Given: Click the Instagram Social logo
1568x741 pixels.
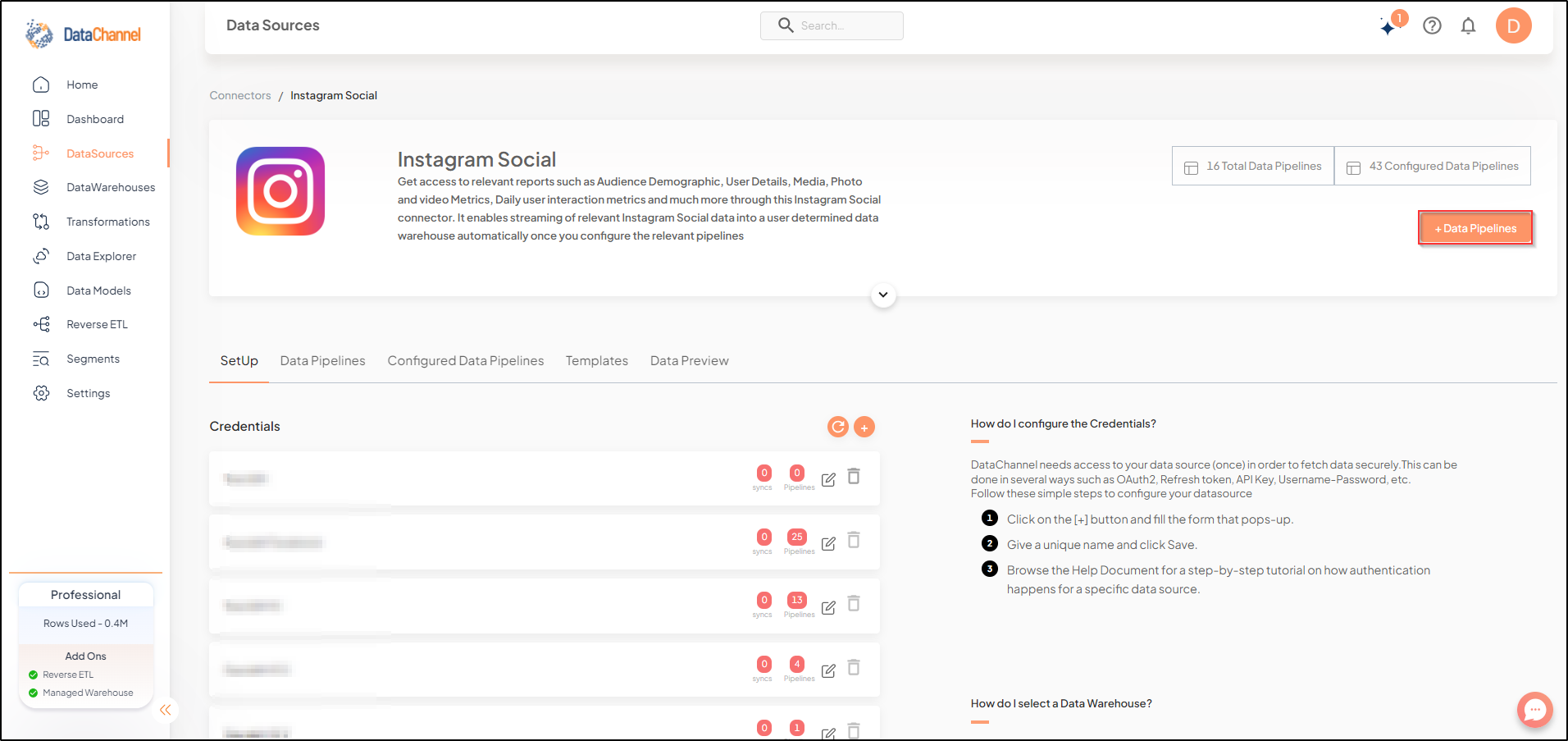Looking at the screenshot, I should [x=280, y=191].
